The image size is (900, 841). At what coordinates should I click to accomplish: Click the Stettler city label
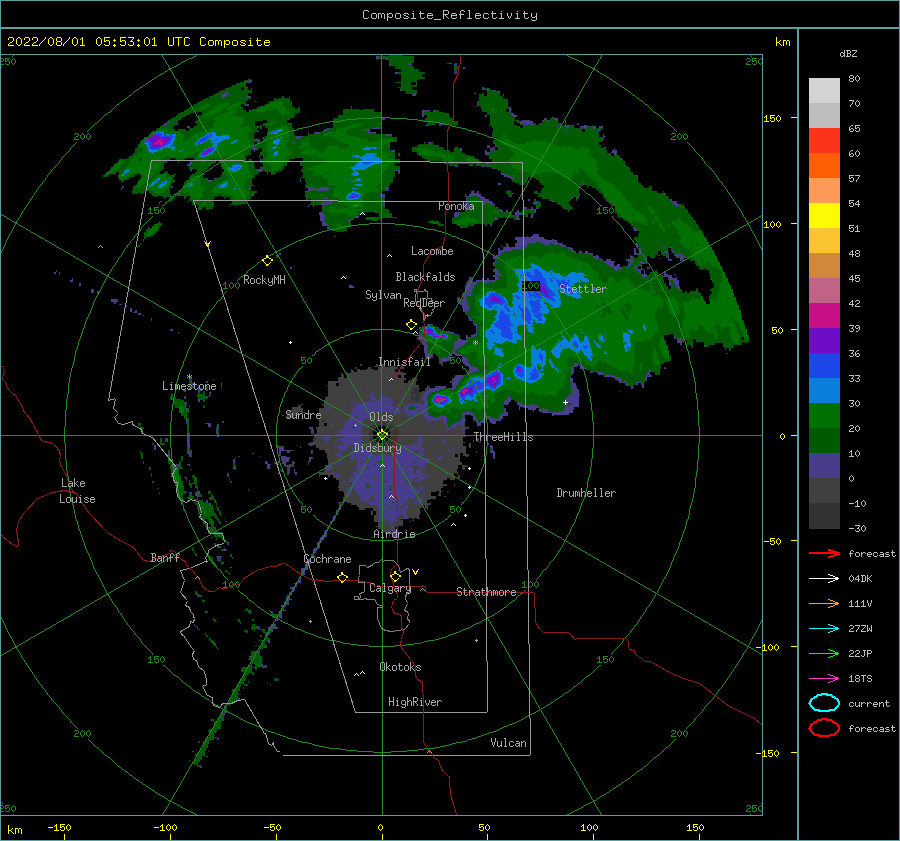(x=583, y=289)
